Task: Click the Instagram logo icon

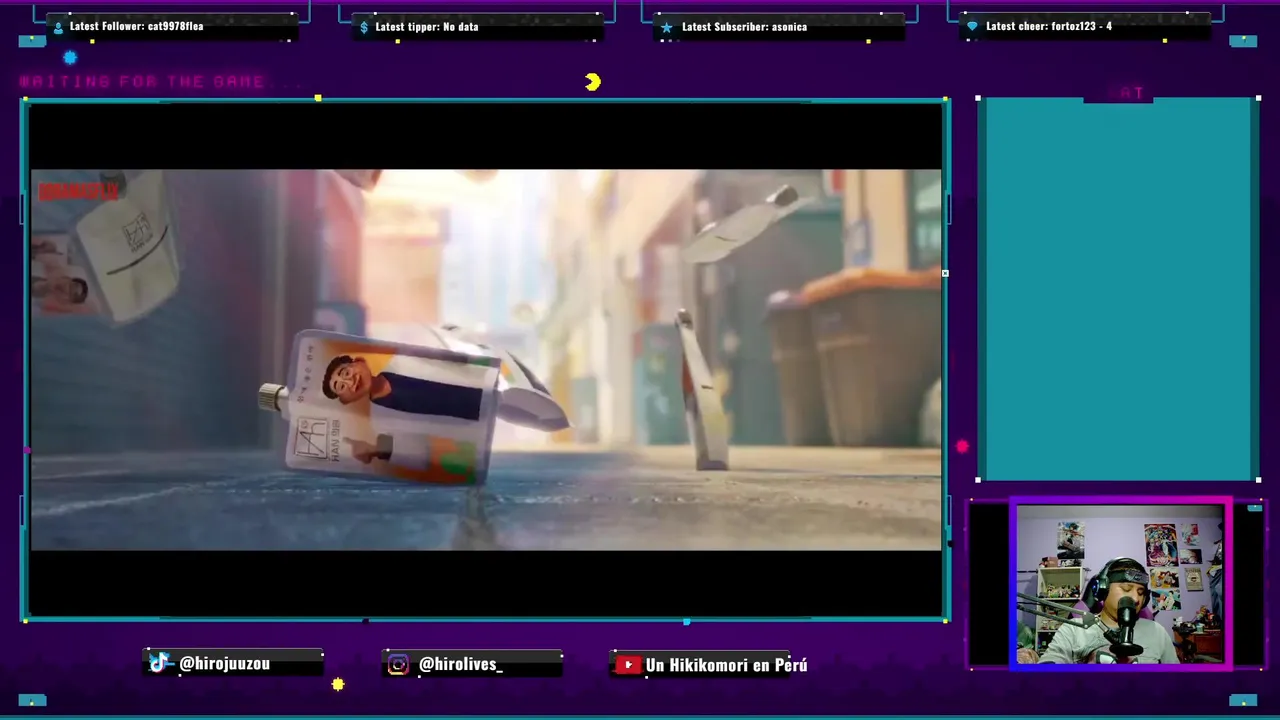Action: tap(398, 664)
